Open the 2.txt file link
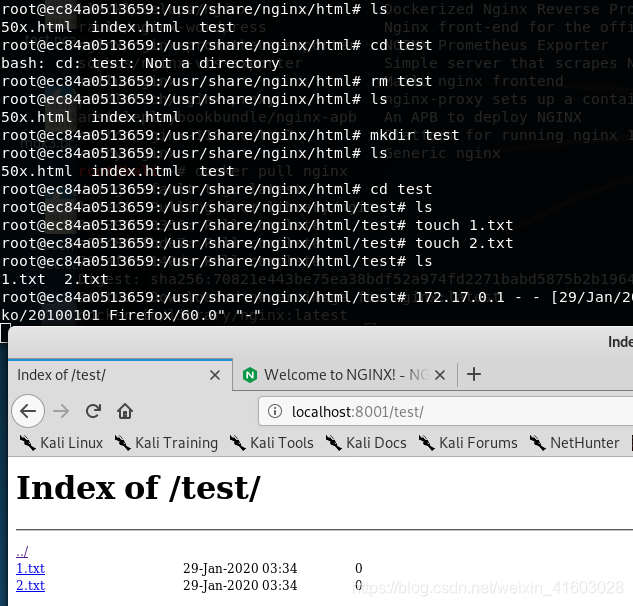 [30, 585]
